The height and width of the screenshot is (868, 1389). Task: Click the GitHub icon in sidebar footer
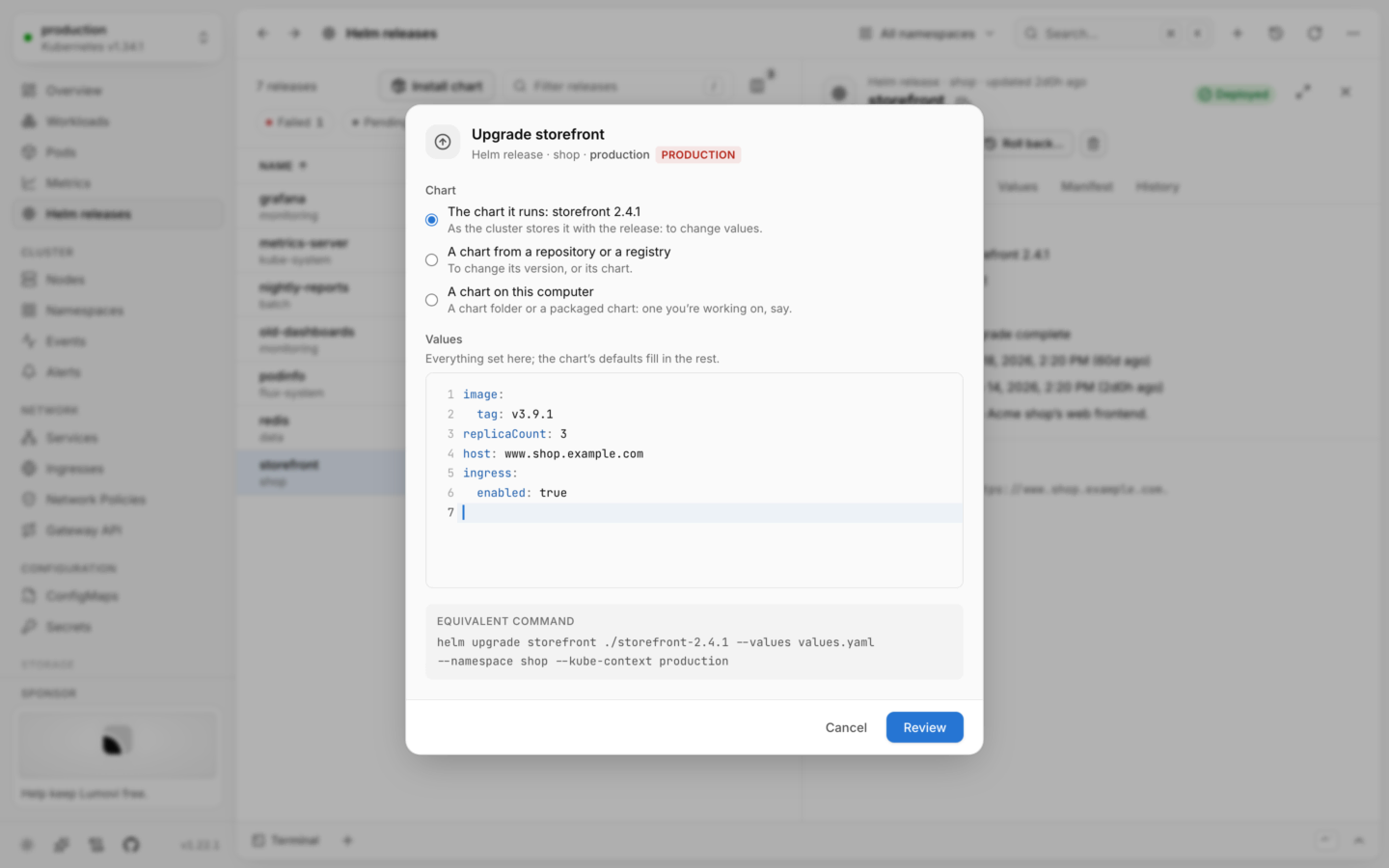click(131, 845)
